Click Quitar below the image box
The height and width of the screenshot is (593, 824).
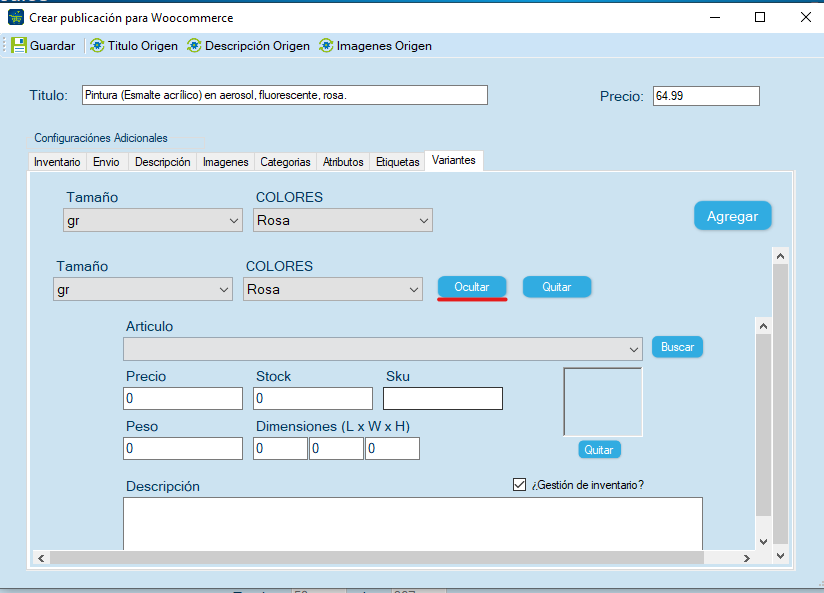(x=599, y=449)
